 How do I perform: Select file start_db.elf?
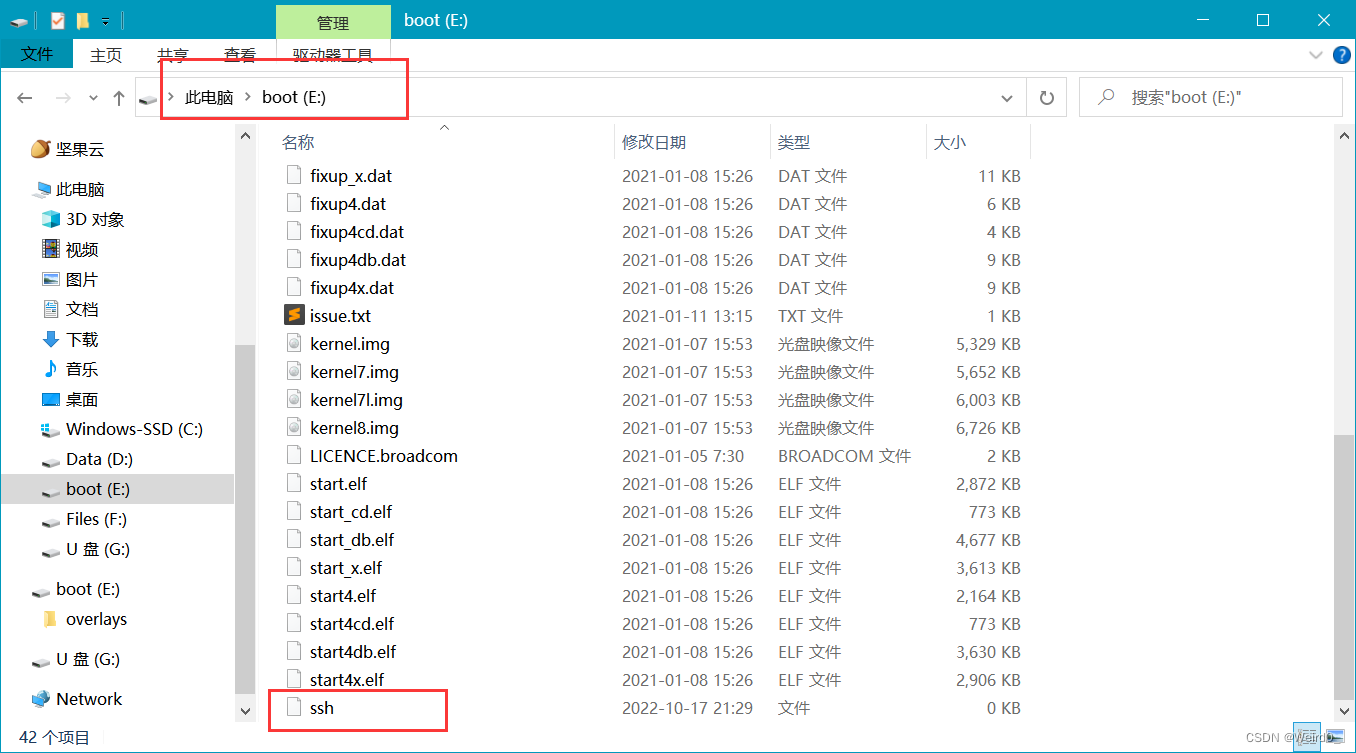pyautogui.click(x=352, y=539)
